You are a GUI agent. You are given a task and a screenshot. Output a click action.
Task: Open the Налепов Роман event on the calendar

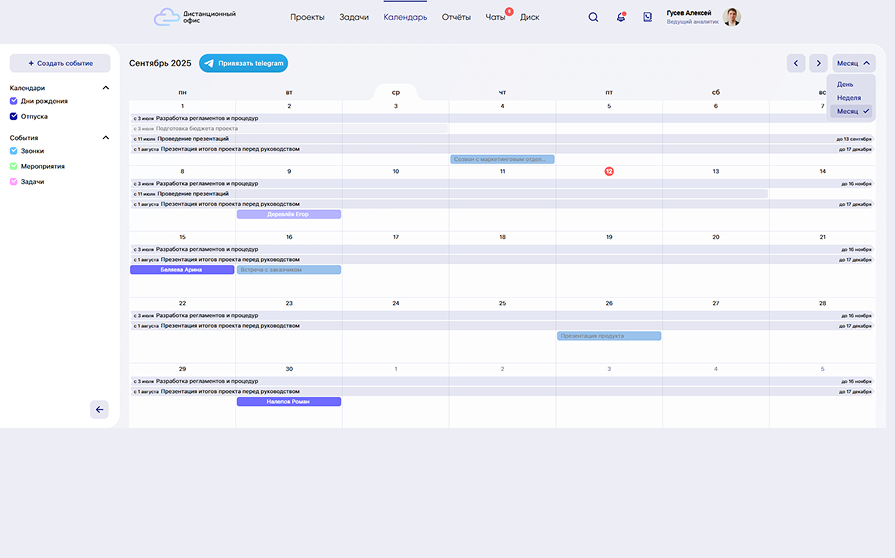(x=288, y=402)
